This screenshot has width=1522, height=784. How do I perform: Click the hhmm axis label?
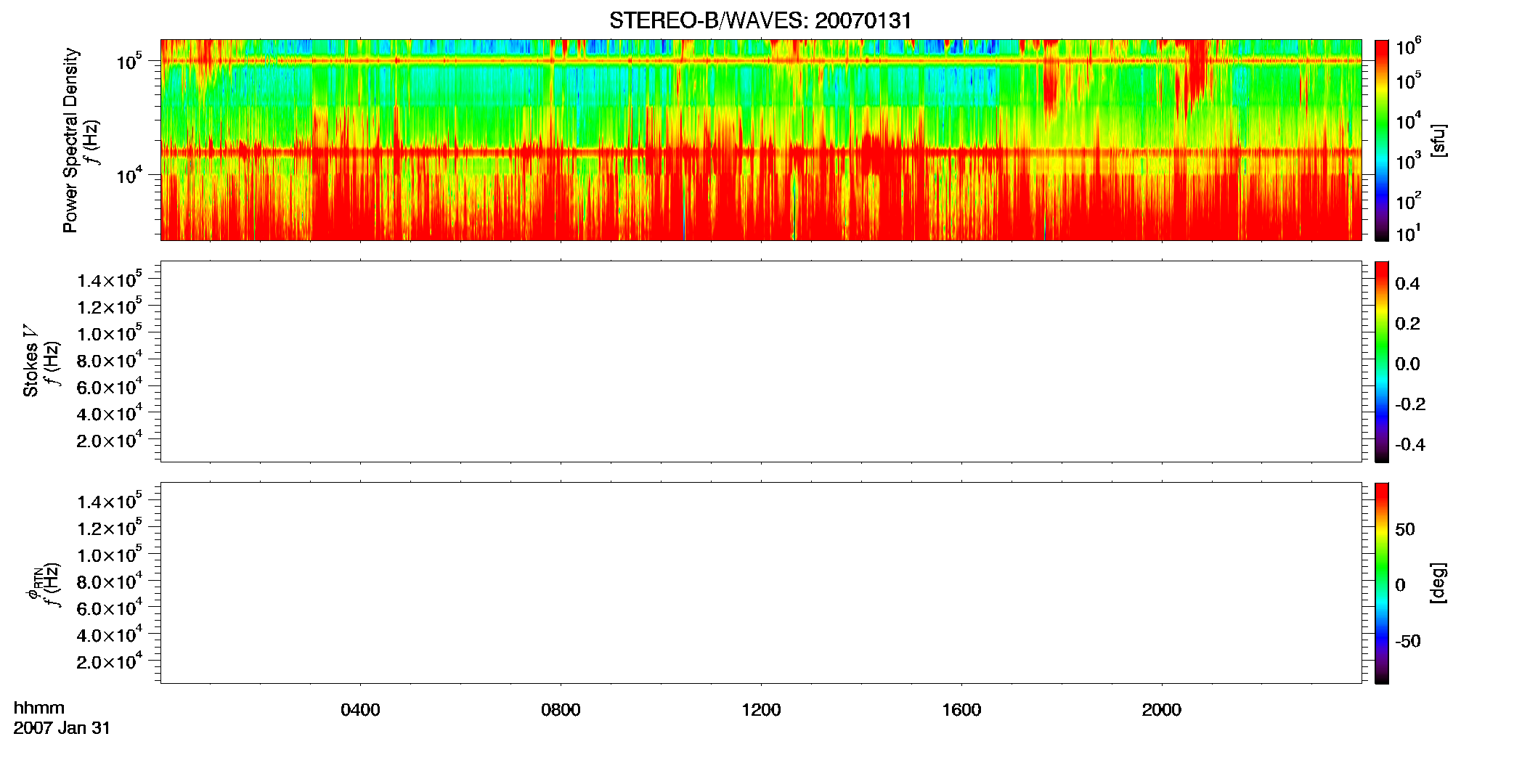[39, 708]
